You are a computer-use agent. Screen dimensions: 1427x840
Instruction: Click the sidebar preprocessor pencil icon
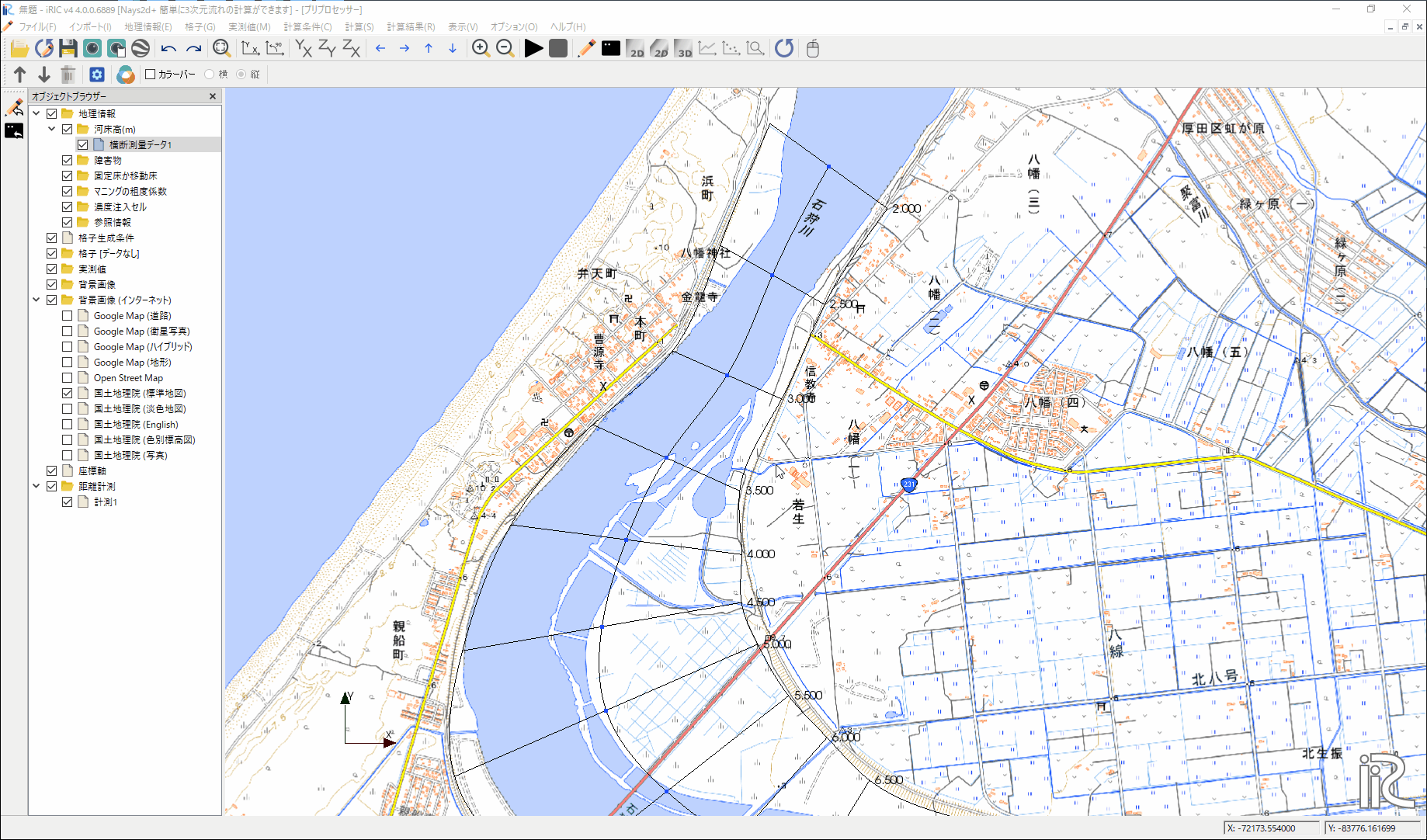pyautogui.click(x=14, y=107)
